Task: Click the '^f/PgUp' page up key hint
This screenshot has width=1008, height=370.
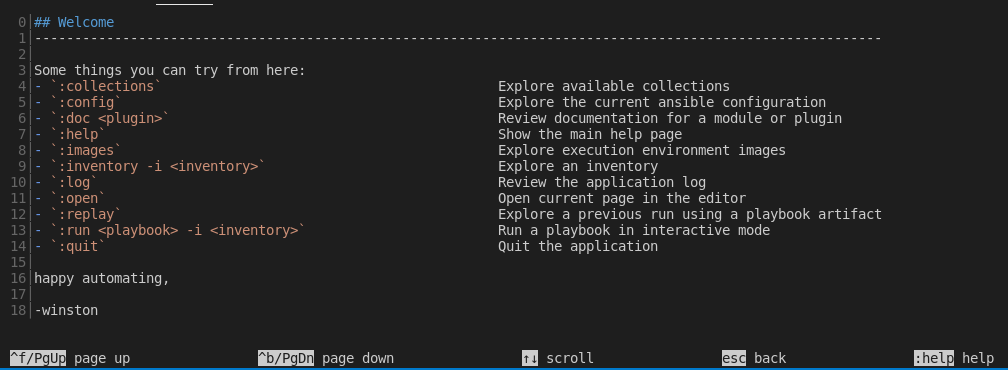Action: pyautogui.click(x=38, y=358)
